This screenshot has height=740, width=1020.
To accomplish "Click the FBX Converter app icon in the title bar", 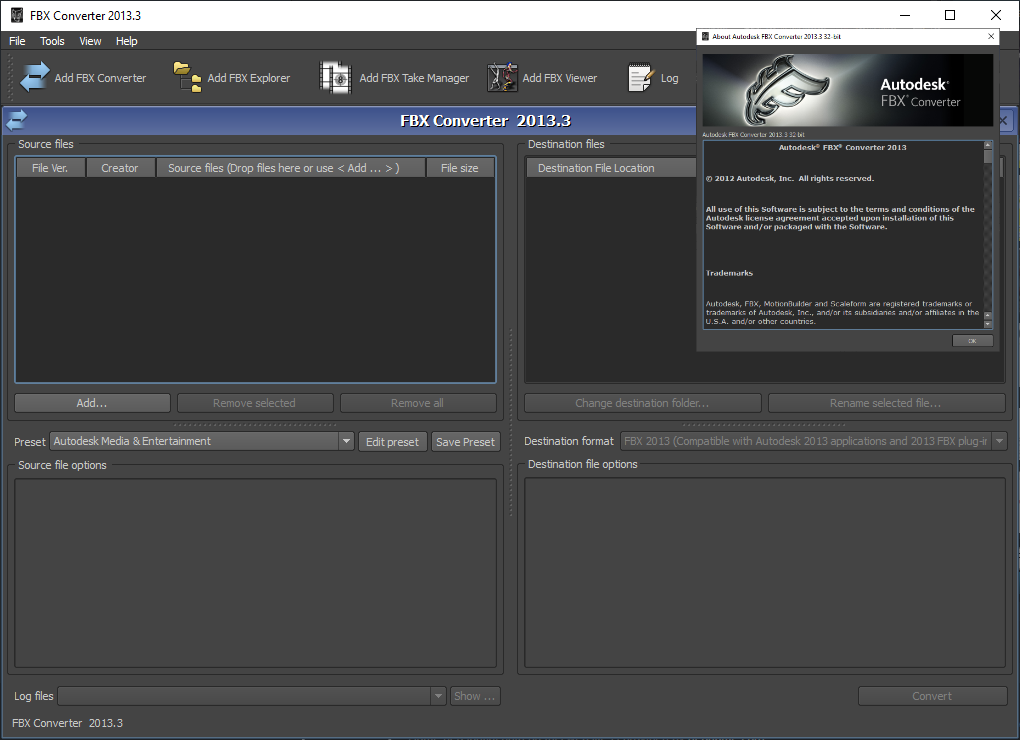I will (17, 15).
